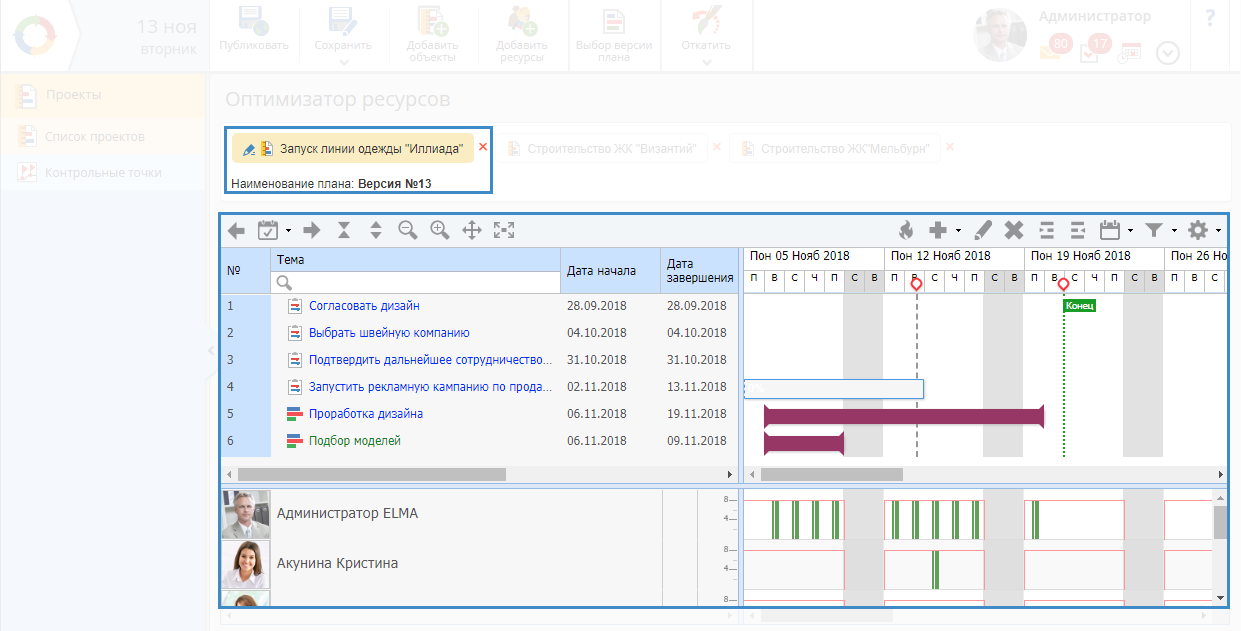
Task: Click the four-way move arrows icon
Action: coord(472,230)
